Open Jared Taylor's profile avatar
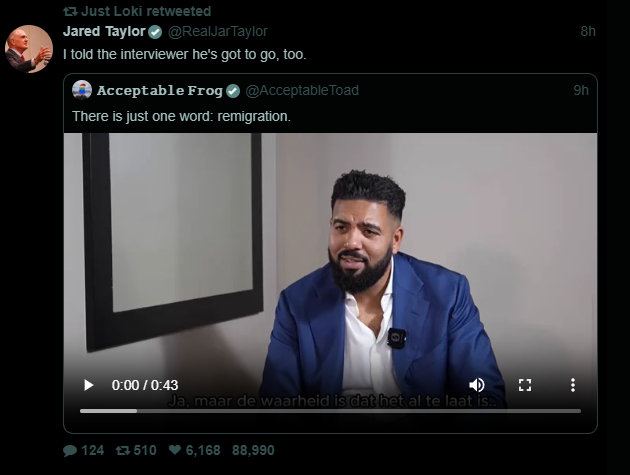This screenshot has width=630, height=475. point(29,50)
